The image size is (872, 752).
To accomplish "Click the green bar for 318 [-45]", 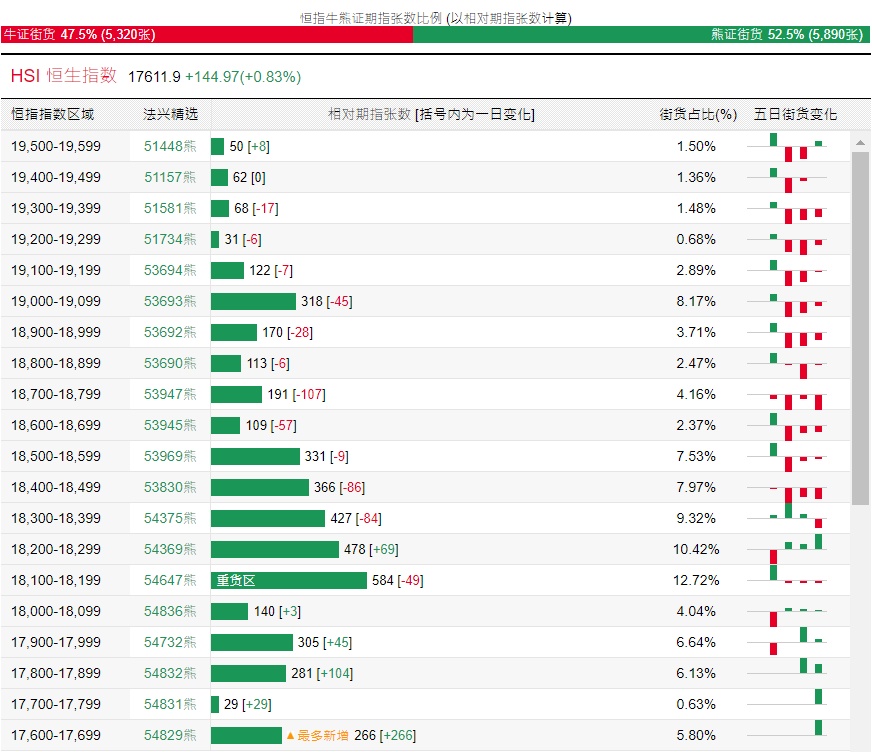I will click(x=254, y=301).
